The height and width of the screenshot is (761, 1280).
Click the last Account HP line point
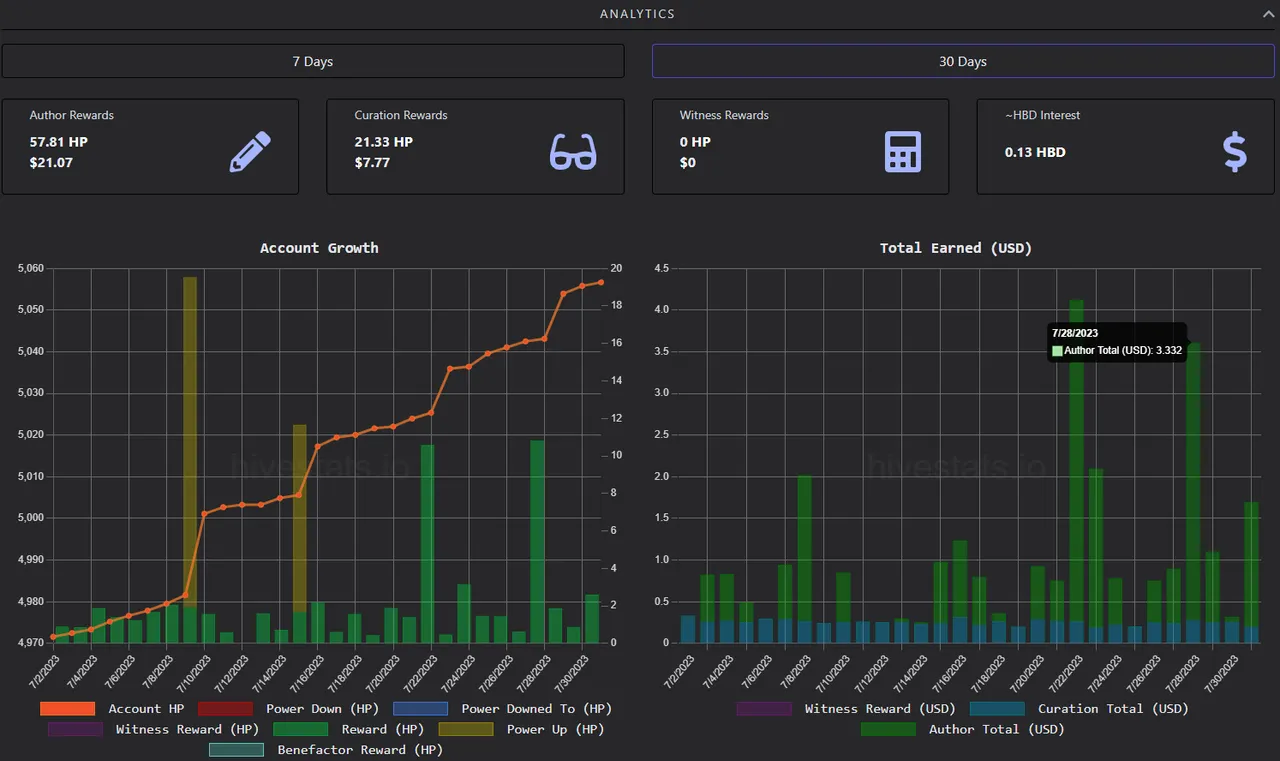602,282
